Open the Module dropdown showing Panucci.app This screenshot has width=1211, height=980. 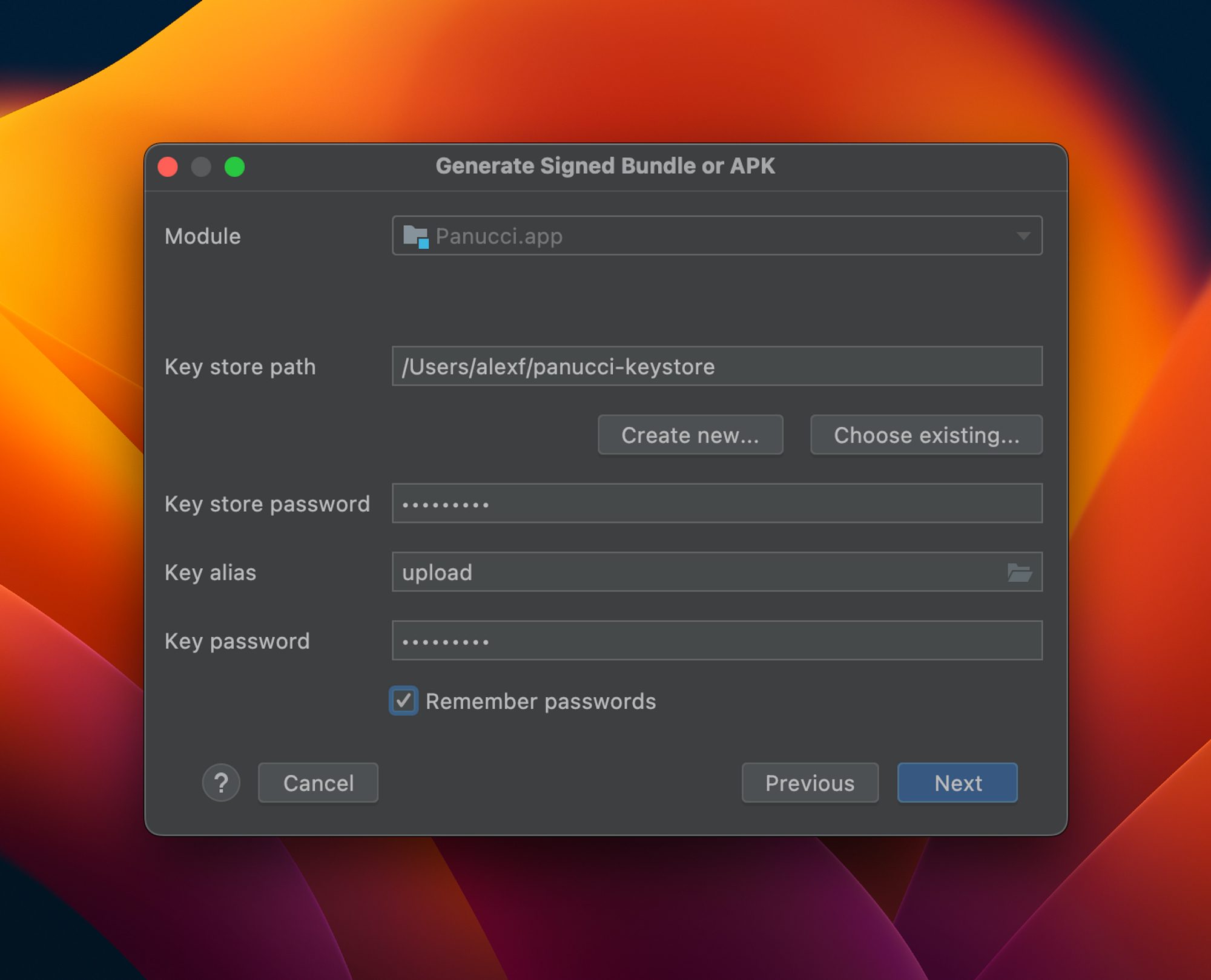click(717, 235)
